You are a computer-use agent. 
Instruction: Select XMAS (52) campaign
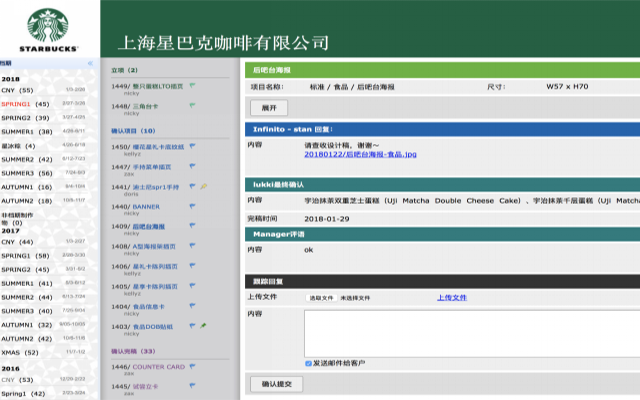click(x=20, y=353)
